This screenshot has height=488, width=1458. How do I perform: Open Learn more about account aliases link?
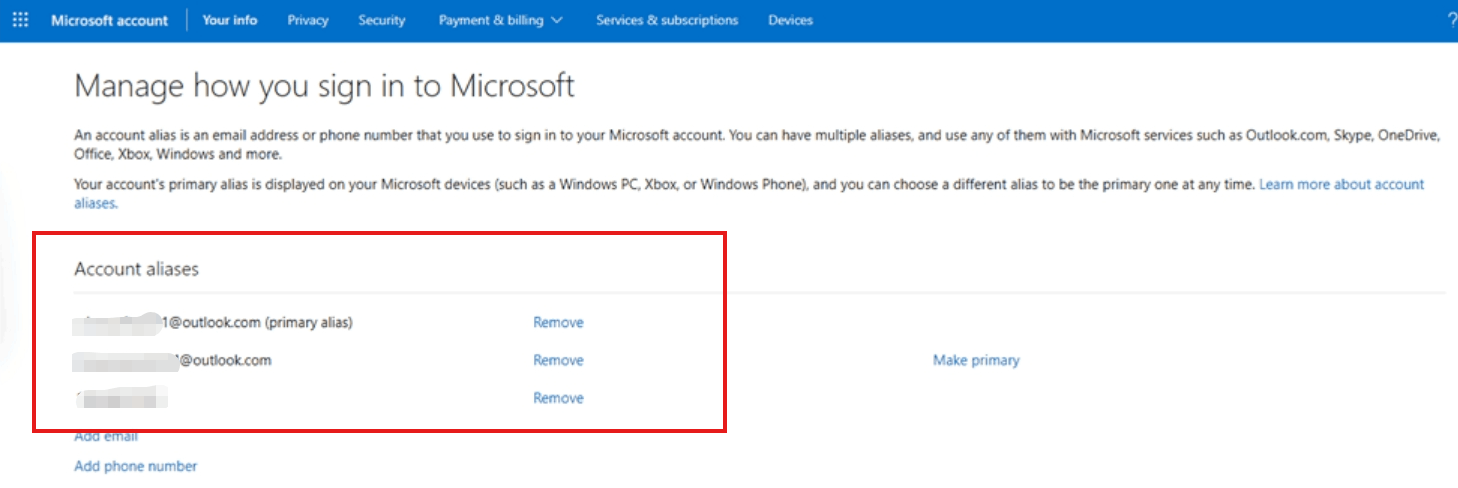click(x=1341, y=185)
